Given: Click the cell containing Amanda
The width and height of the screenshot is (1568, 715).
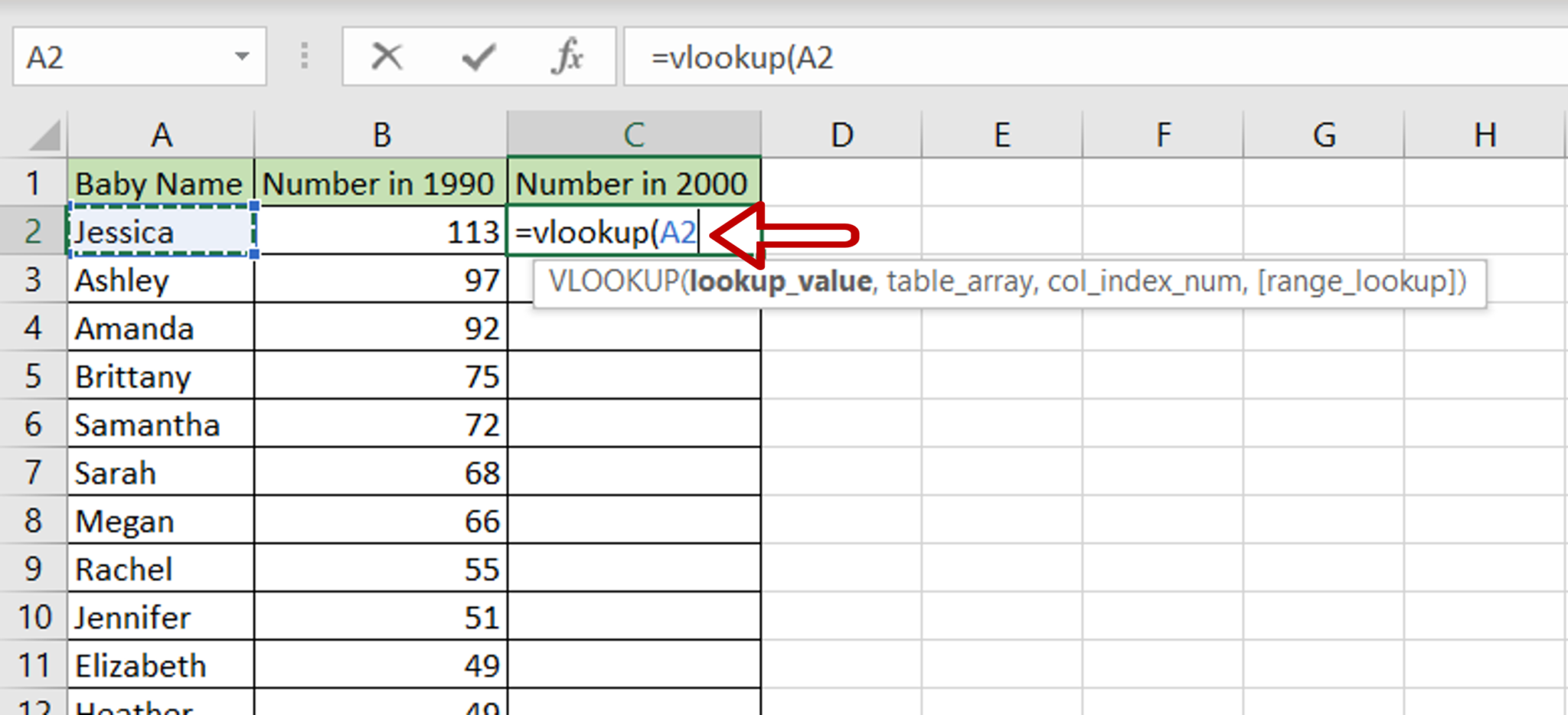Looking at the screenshot, I should [x=161, y=327].
